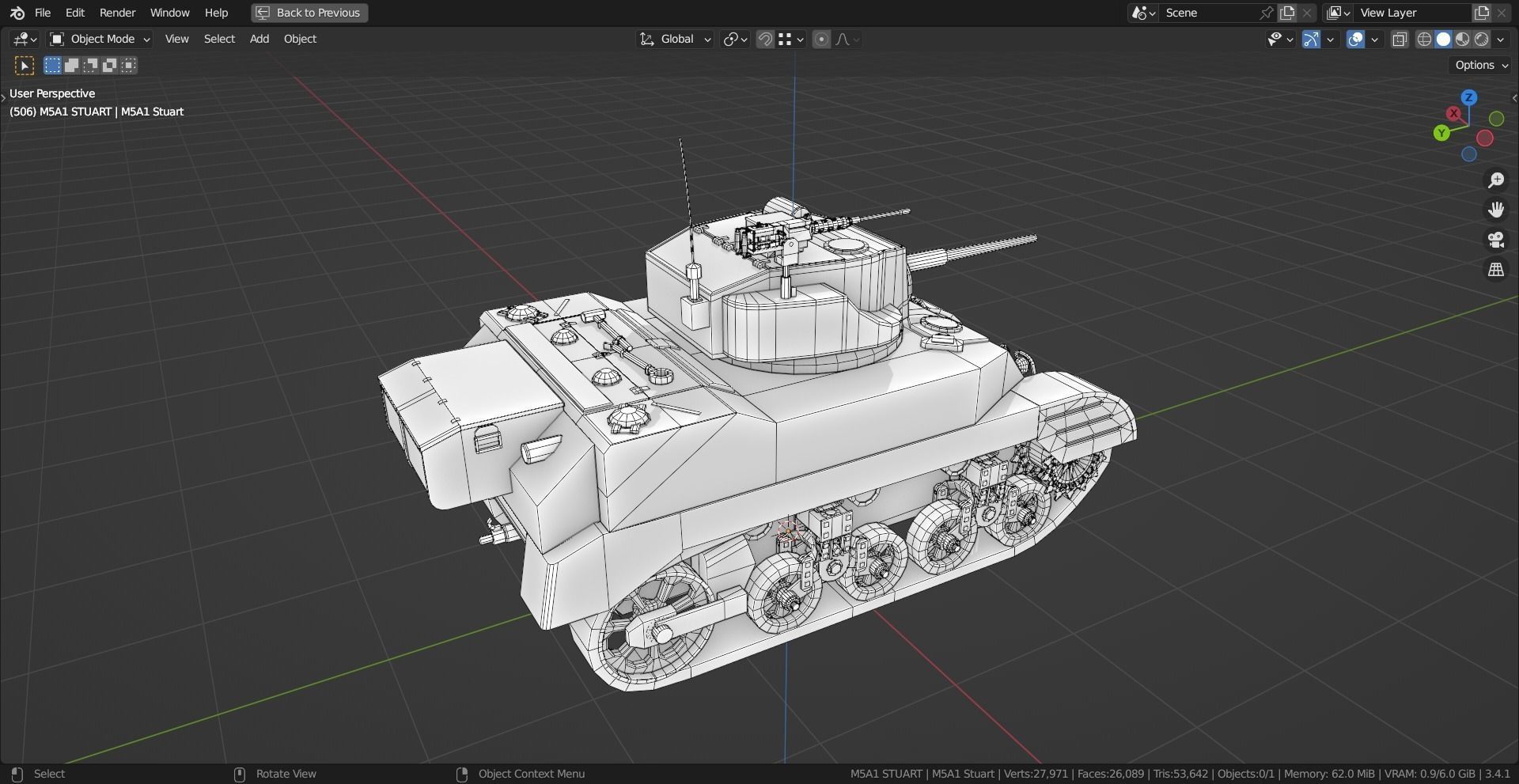Open the Window menu
Image resolution: width=1519 pixels, height=784 pixels.
pos(169,13)
